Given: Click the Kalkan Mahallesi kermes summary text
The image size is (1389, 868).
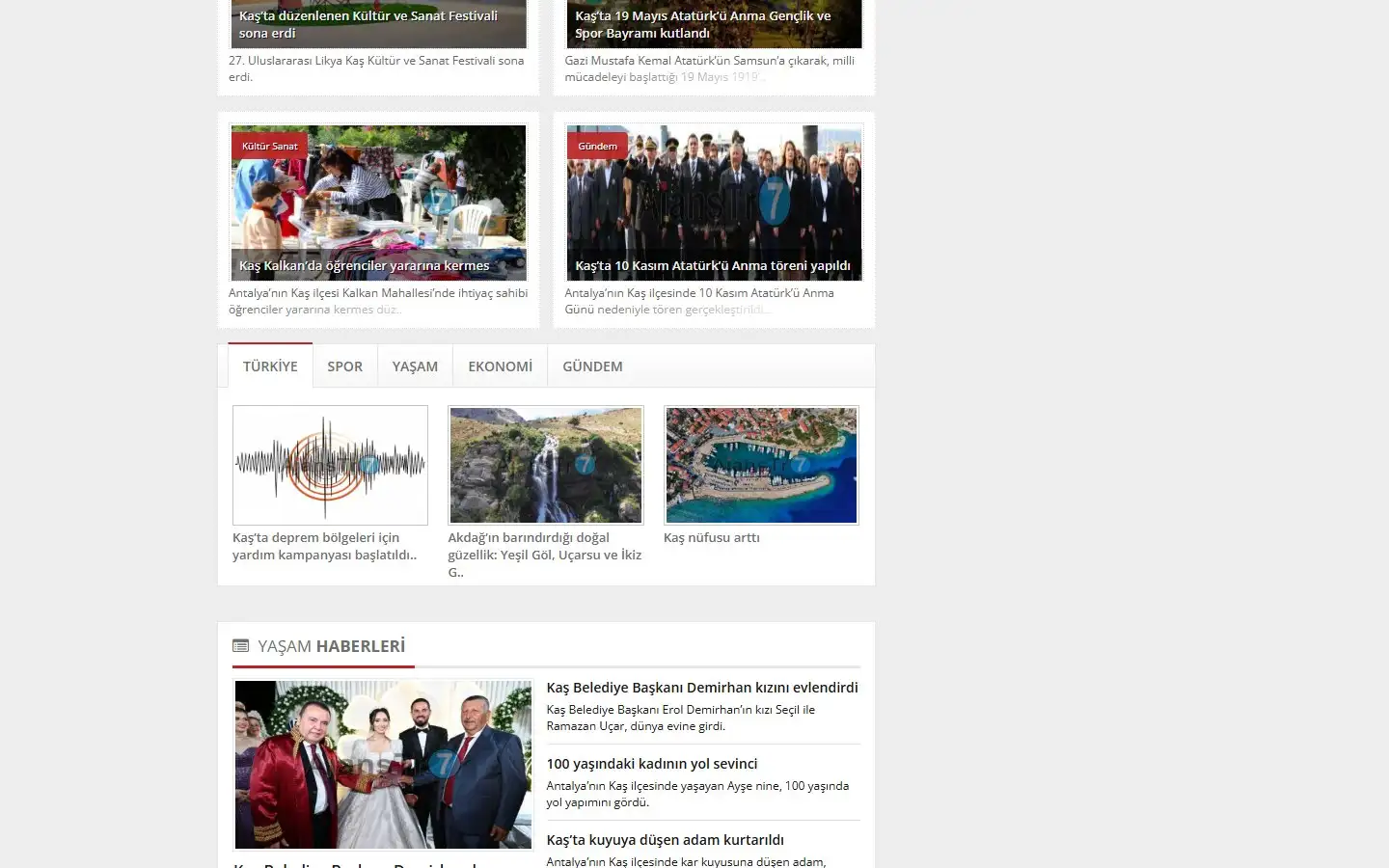Looking at the screenshot, I should (x=378, y=301).
